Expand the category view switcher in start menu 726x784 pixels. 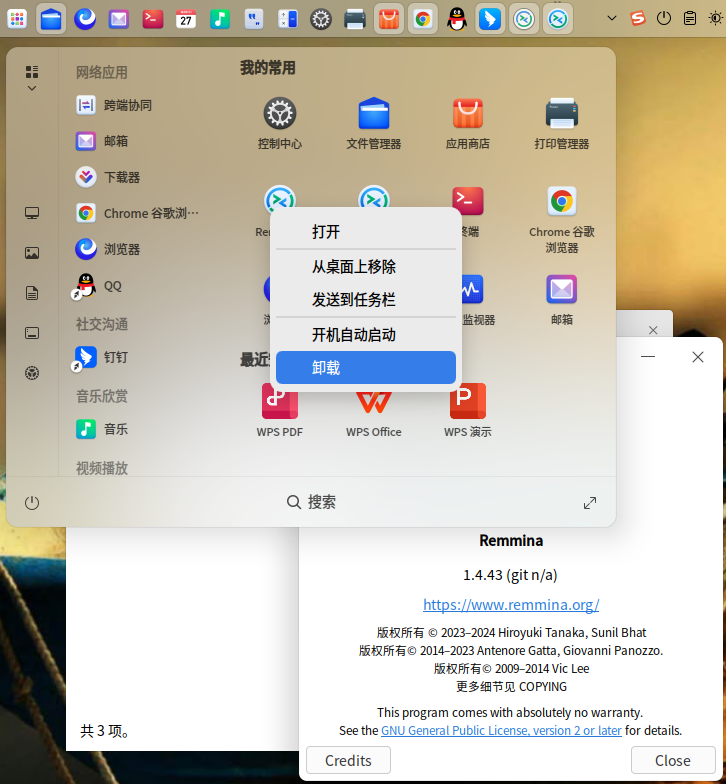tap(32, 78)
